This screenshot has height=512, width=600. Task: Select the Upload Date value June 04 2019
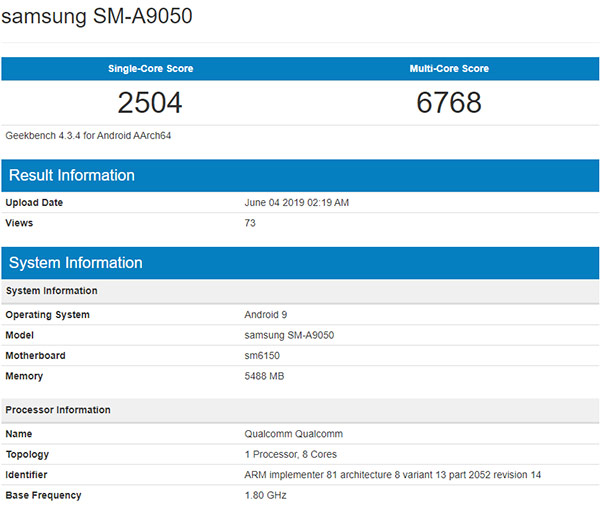(296, 203)
